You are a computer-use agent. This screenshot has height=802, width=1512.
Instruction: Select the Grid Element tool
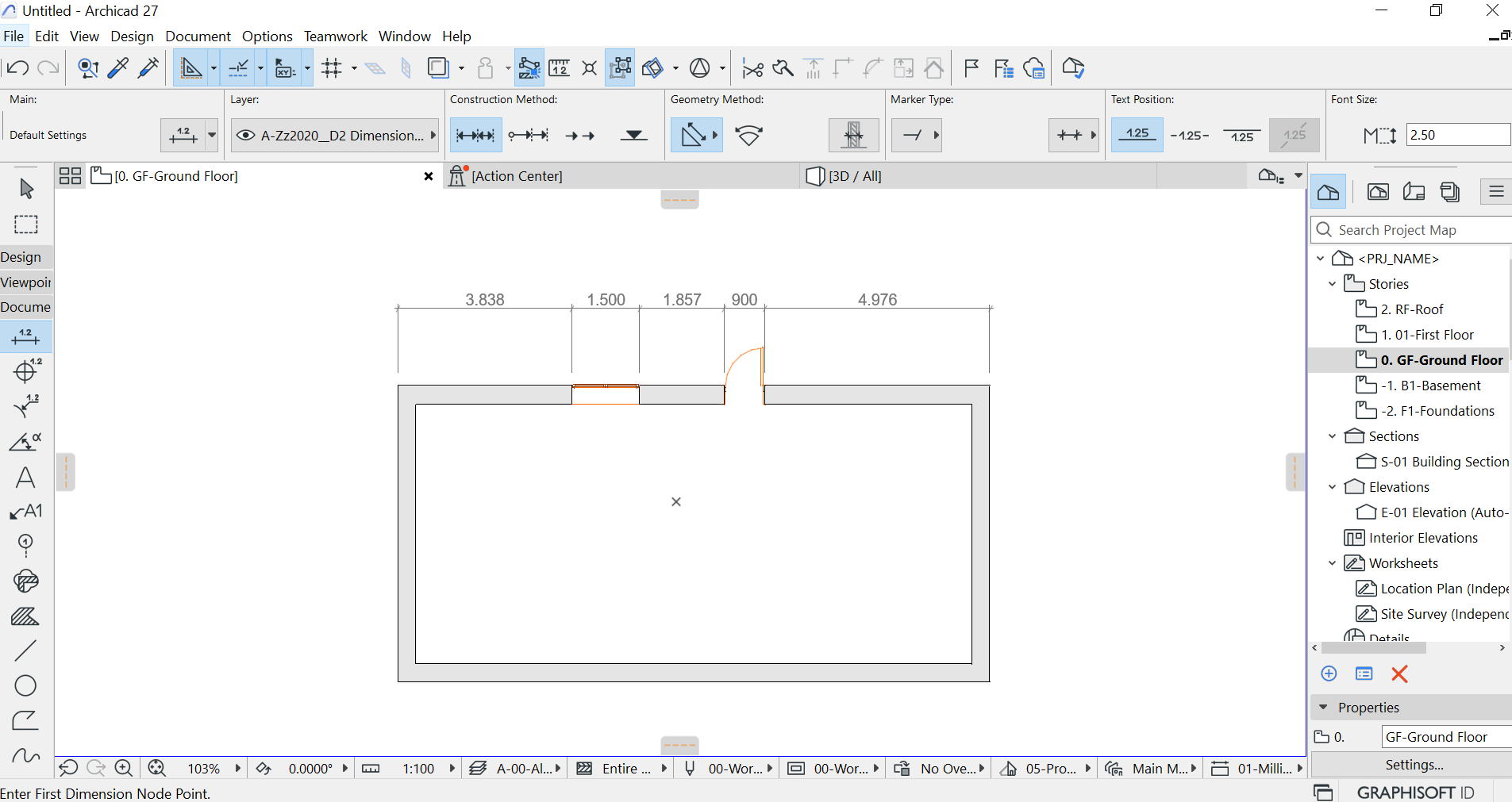click(x=25, y=546)
